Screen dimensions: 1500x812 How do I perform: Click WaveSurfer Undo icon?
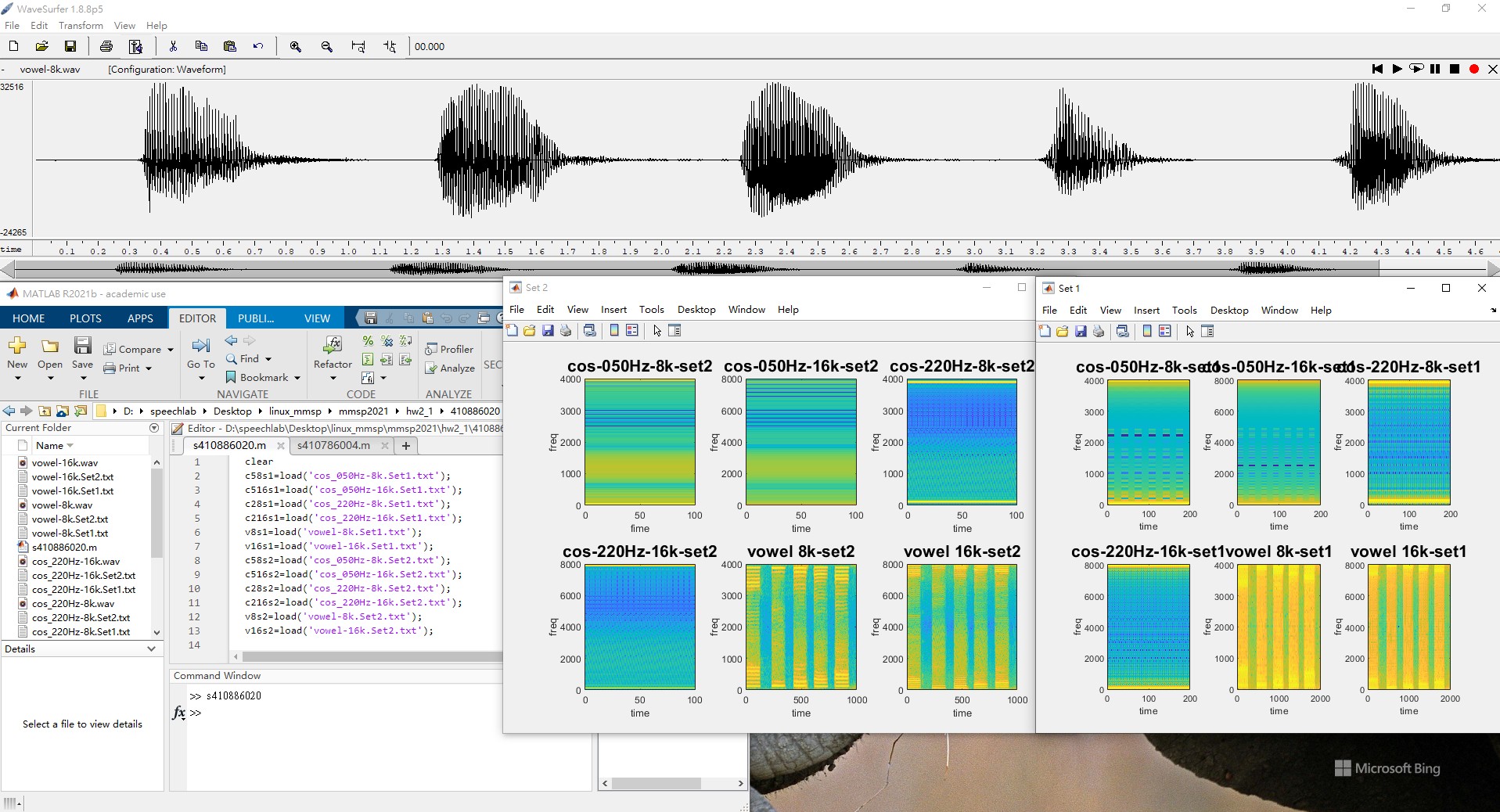[258, 46]
